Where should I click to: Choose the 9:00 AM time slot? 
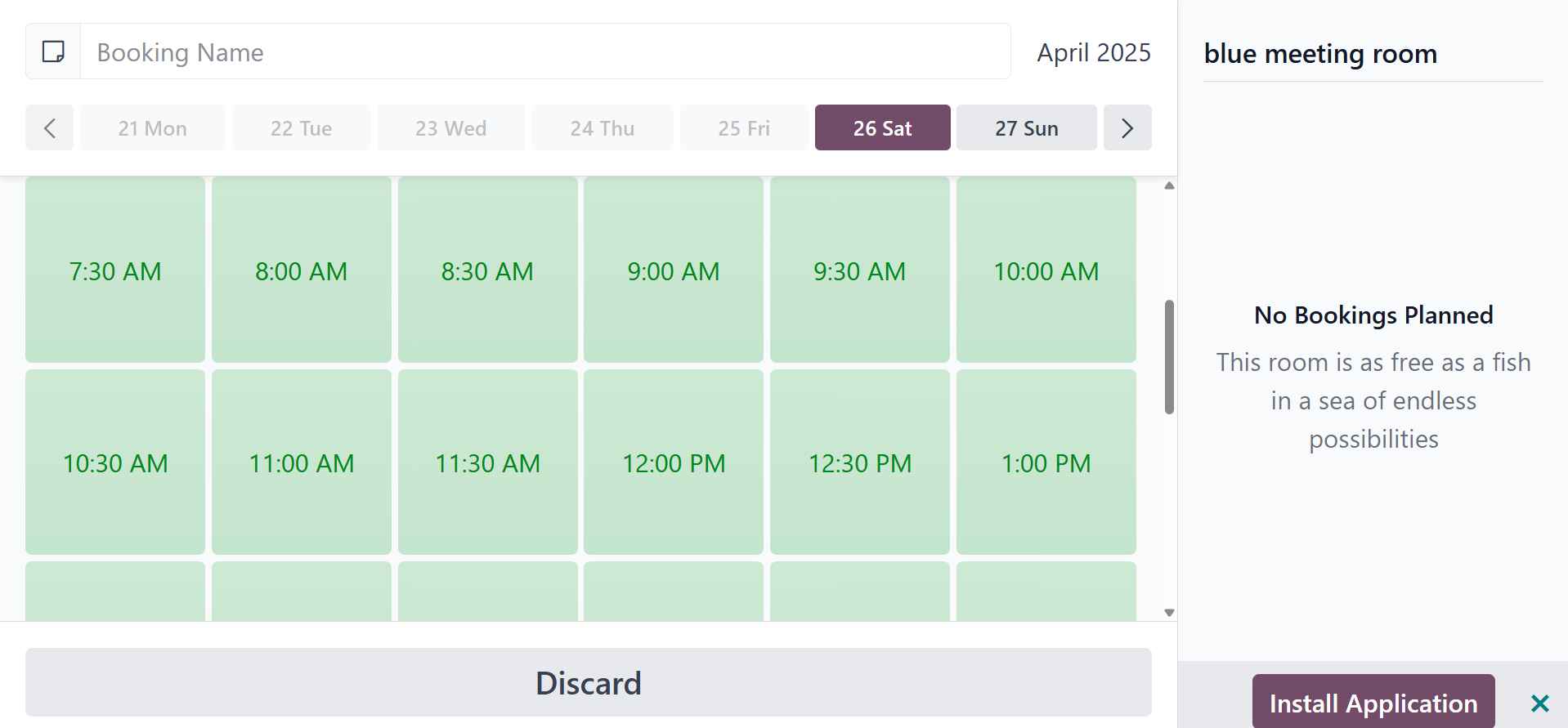[673, 270]
